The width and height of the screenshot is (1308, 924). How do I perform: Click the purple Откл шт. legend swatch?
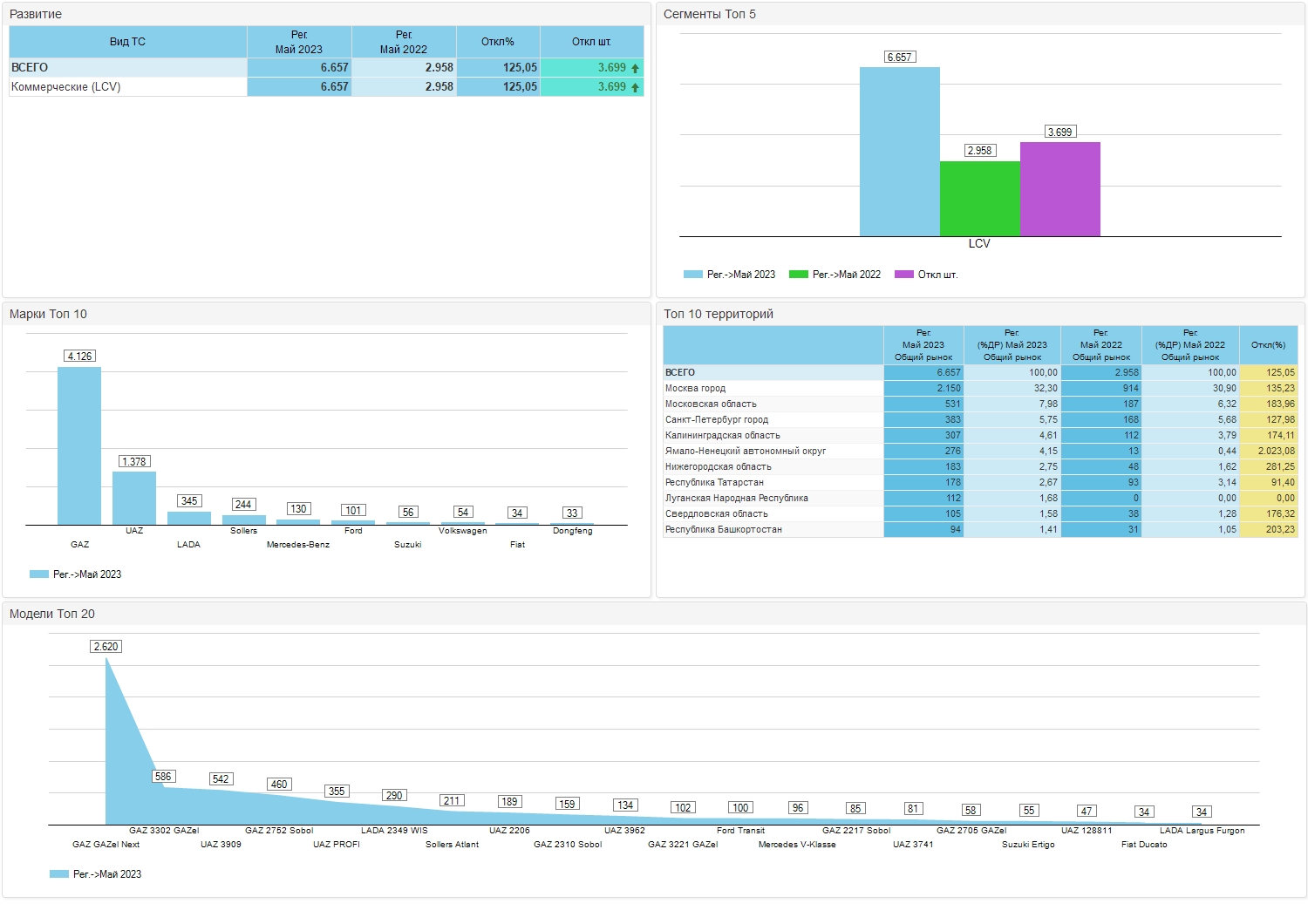click(904, 275)
